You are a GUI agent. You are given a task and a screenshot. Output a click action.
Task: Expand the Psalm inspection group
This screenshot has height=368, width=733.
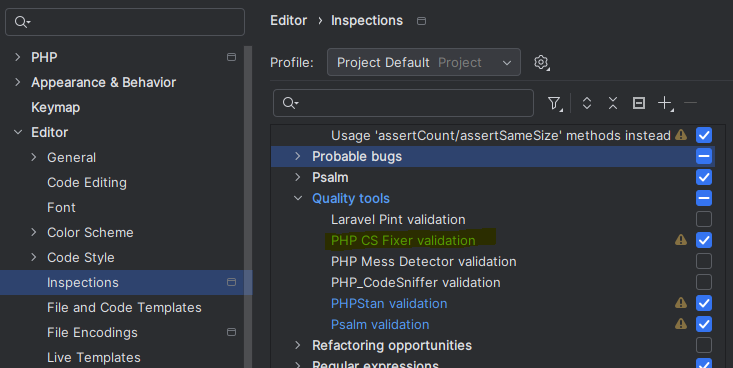click(x=298, y=177)
